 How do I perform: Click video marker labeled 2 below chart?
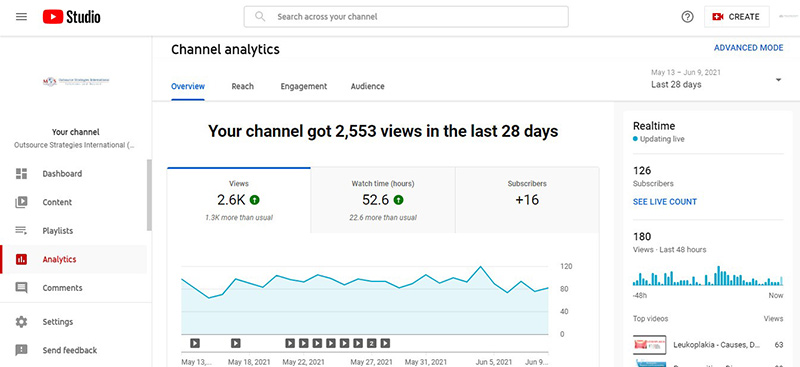372,343
